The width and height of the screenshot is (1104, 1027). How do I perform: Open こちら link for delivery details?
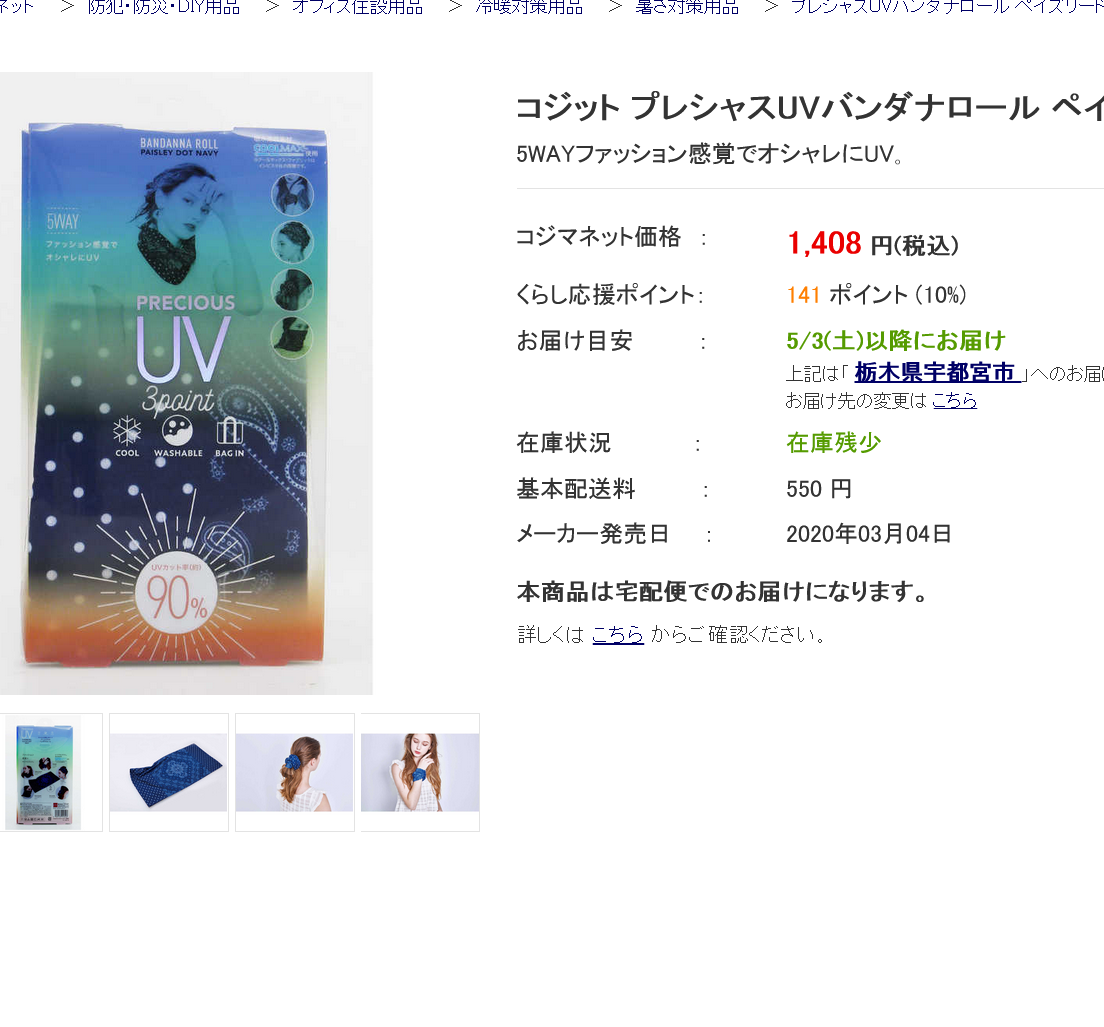617,634
